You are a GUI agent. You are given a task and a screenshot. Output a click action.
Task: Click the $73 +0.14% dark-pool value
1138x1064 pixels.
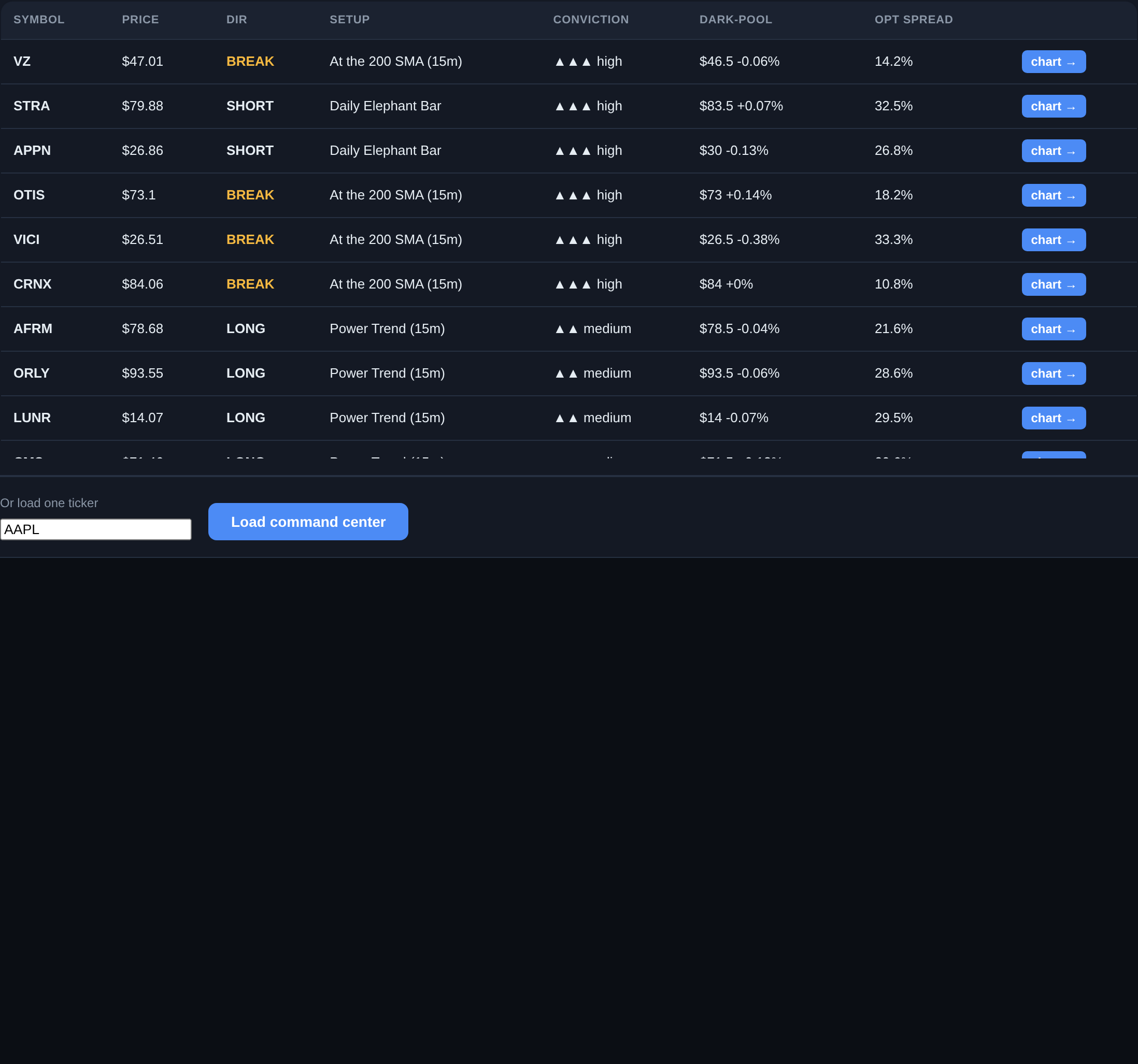click(735, 195)
